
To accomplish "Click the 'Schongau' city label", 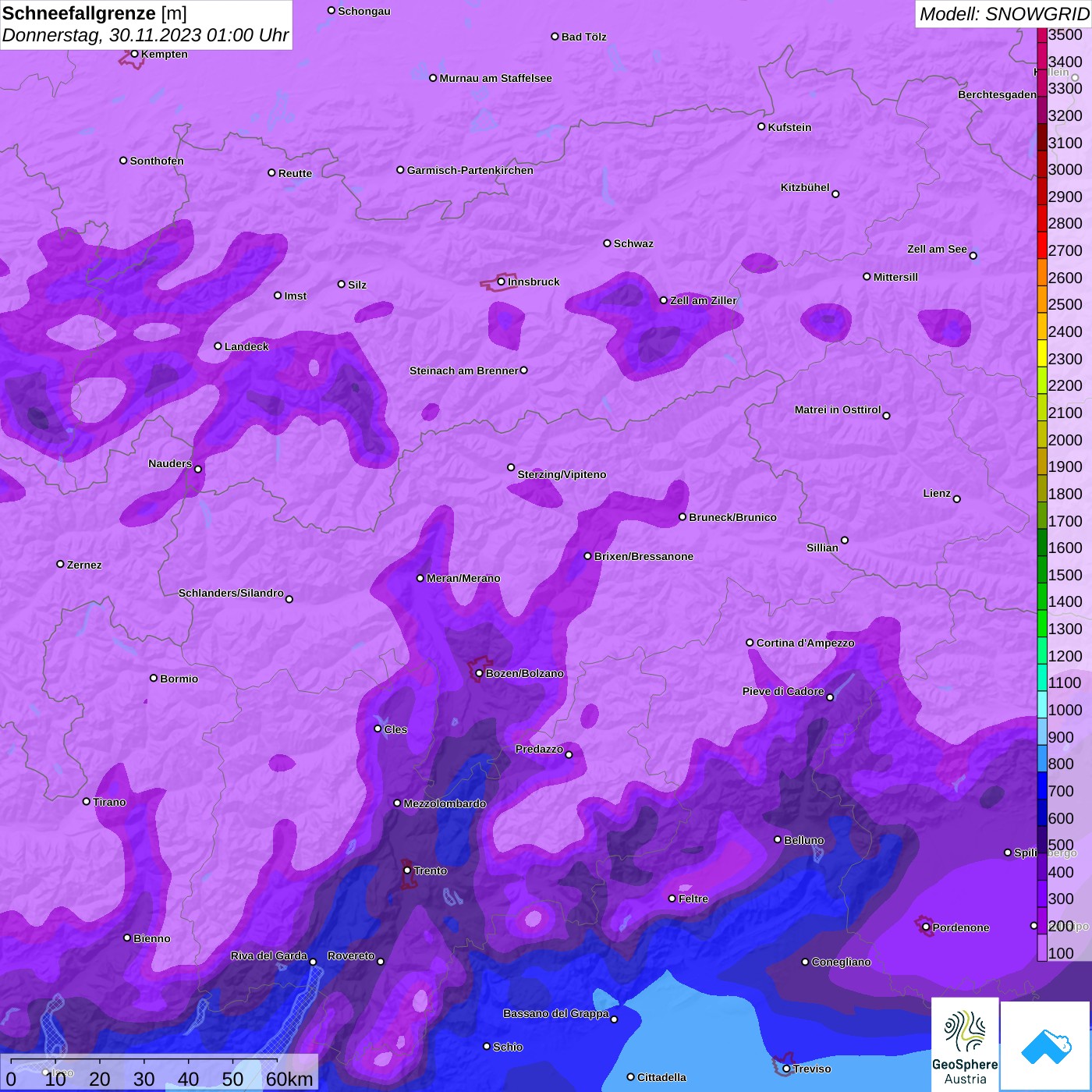I will [364, 12].
